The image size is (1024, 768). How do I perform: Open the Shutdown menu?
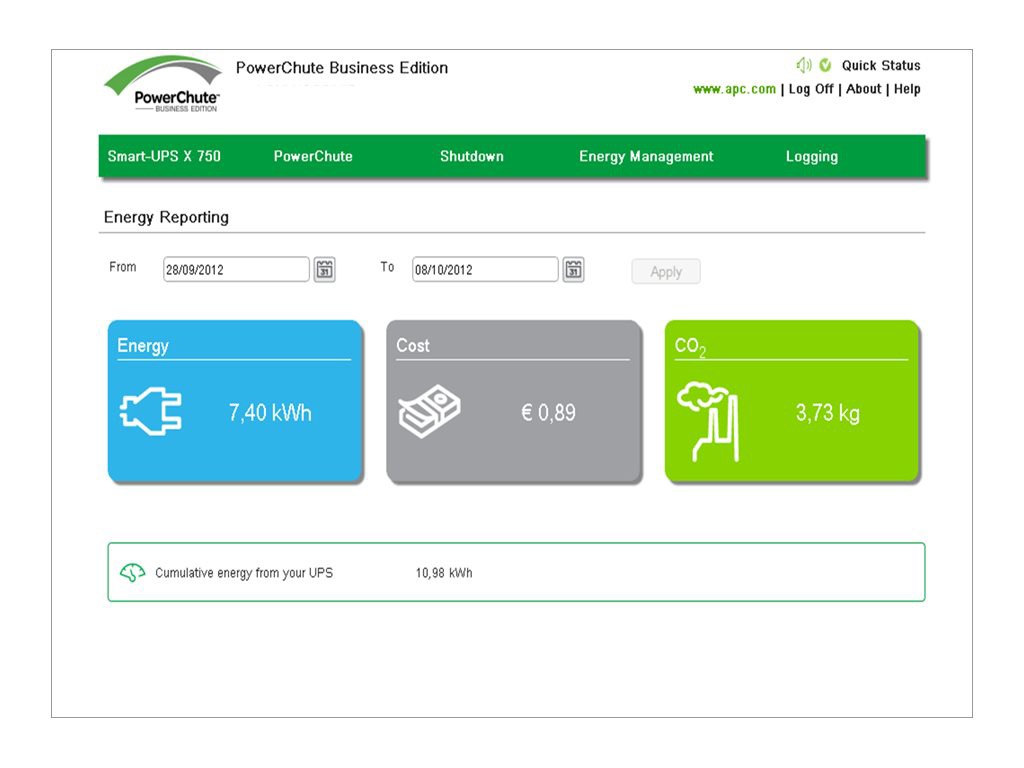tap(472, 157)
